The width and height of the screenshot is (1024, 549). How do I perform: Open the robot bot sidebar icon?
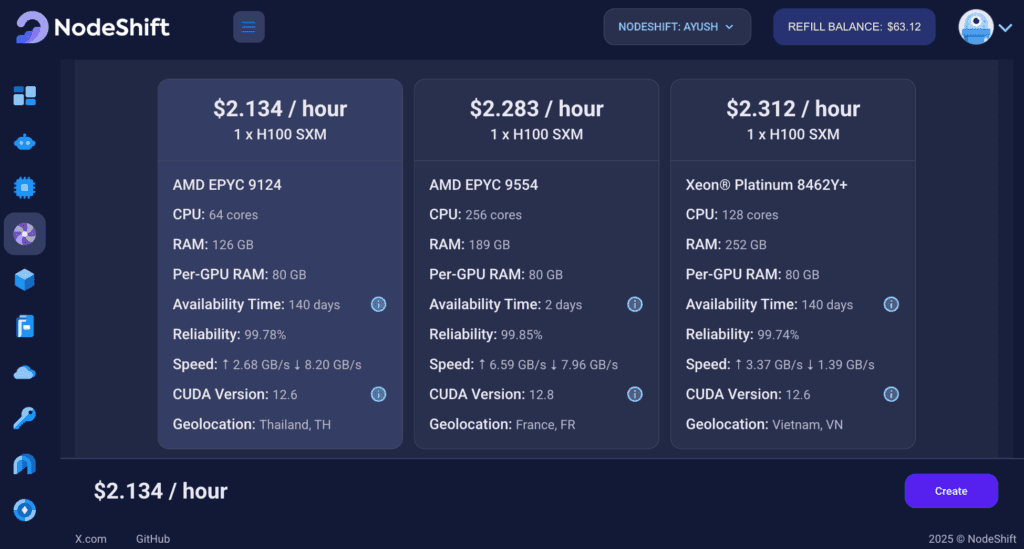pyautogui.click(x=25, y=142)
